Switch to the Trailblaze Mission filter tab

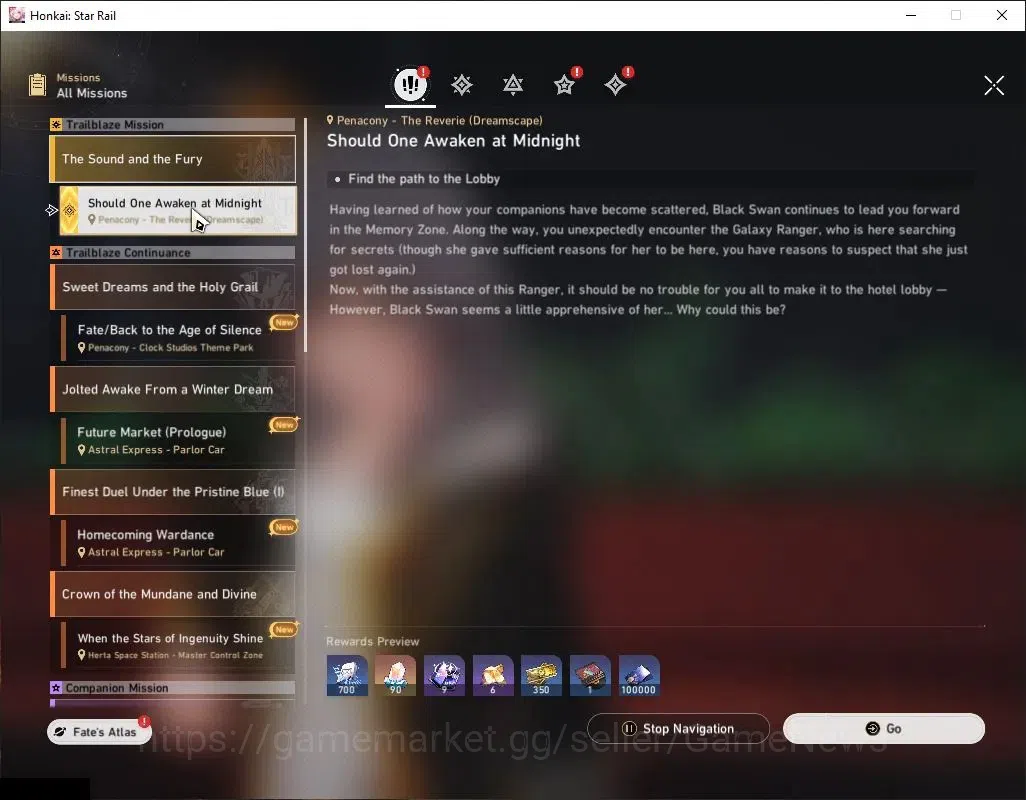(462, 84)
